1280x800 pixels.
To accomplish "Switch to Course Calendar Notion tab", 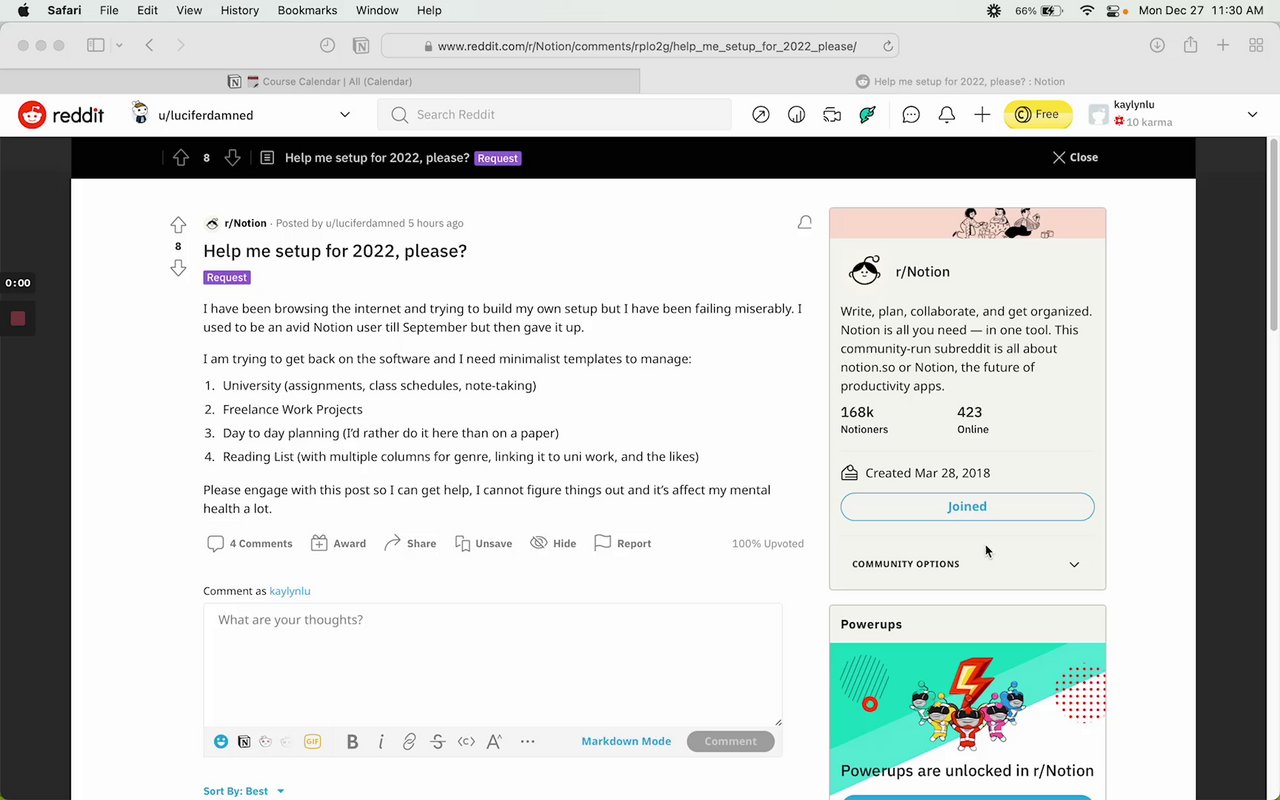I will click(320, 81).
